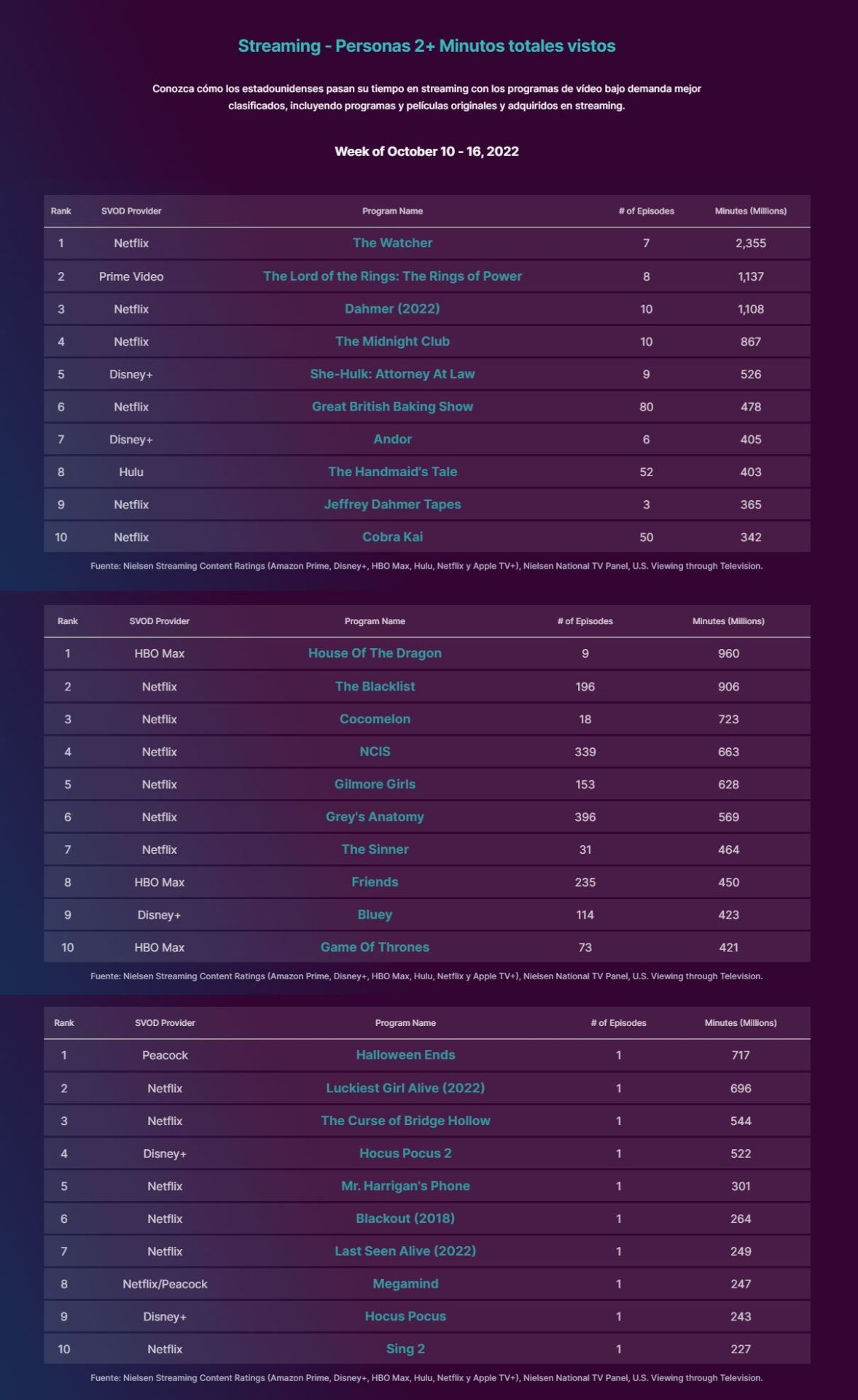Open House Of The Dragon link

[x=375, y=653]
